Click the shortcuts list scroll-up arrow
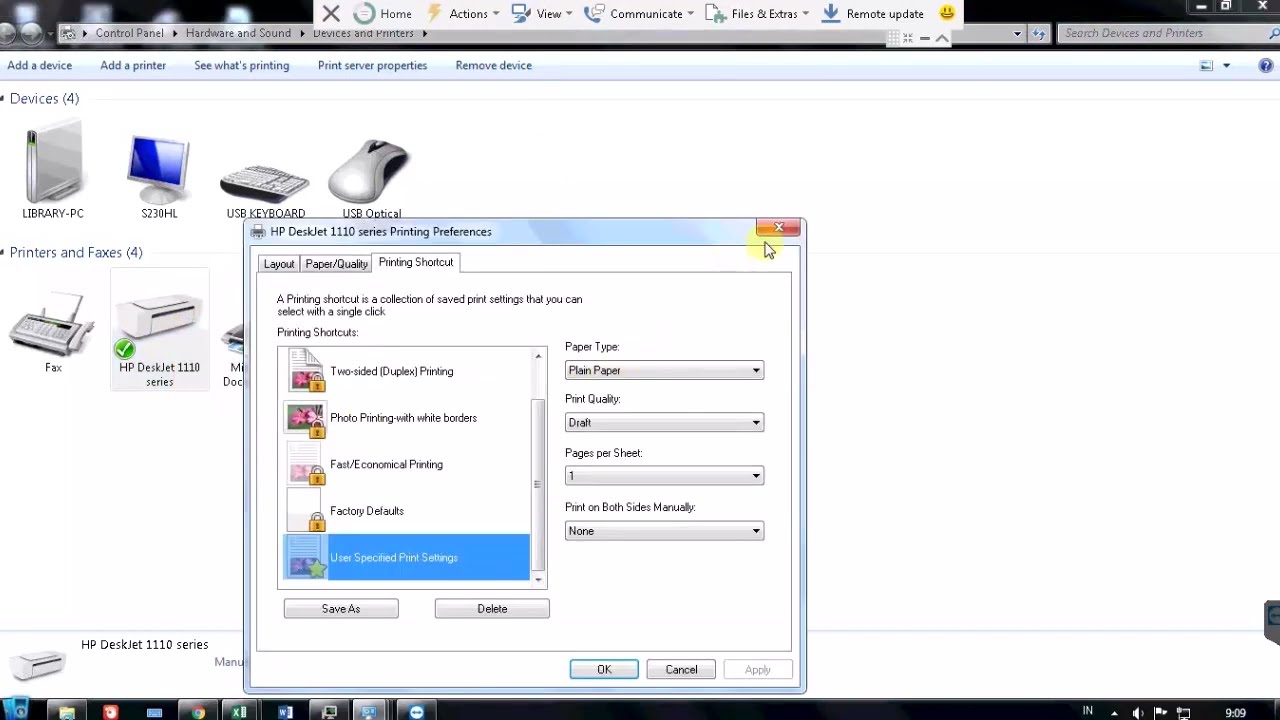The image size is (1280, 720). point(539,356)
